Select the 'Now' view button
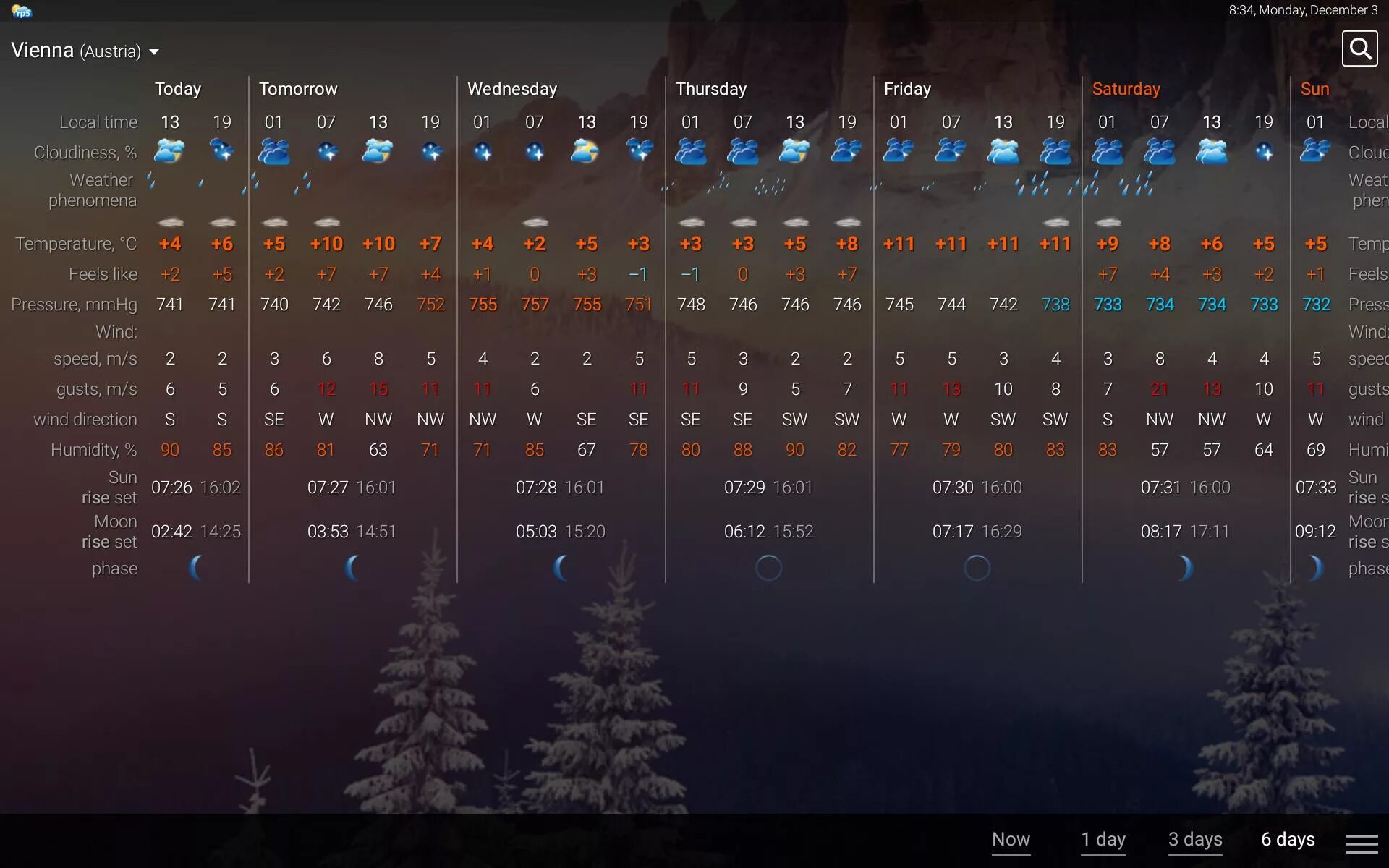Viewport: 1389px width, 868px height. [1011, 840]
